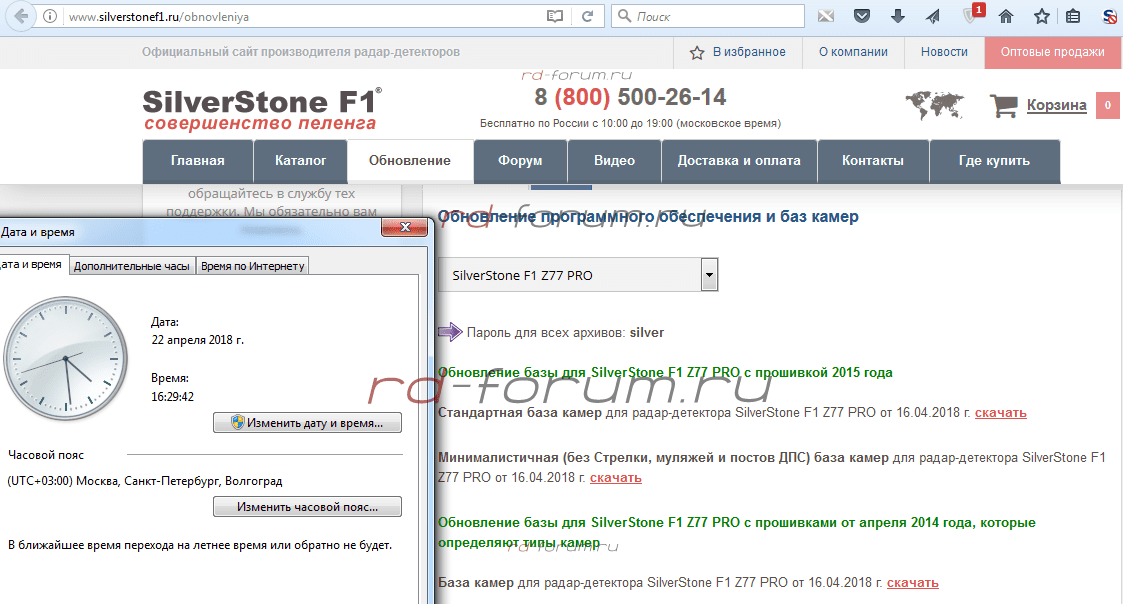Bookmark this page with star icon
Screen dimensions: 1123x604
coord(1041,16)
